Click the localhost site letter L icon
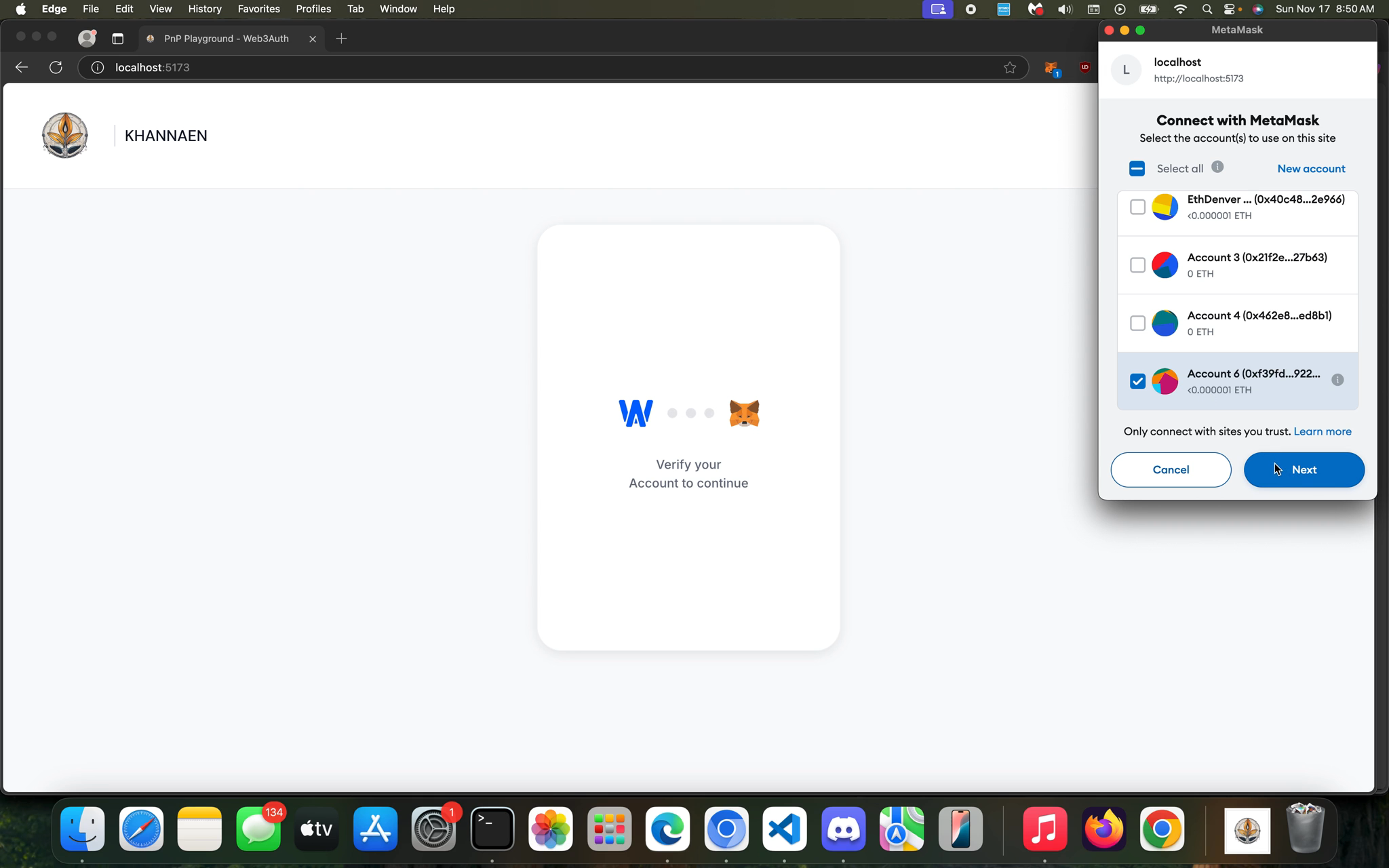 [1126, 70]
